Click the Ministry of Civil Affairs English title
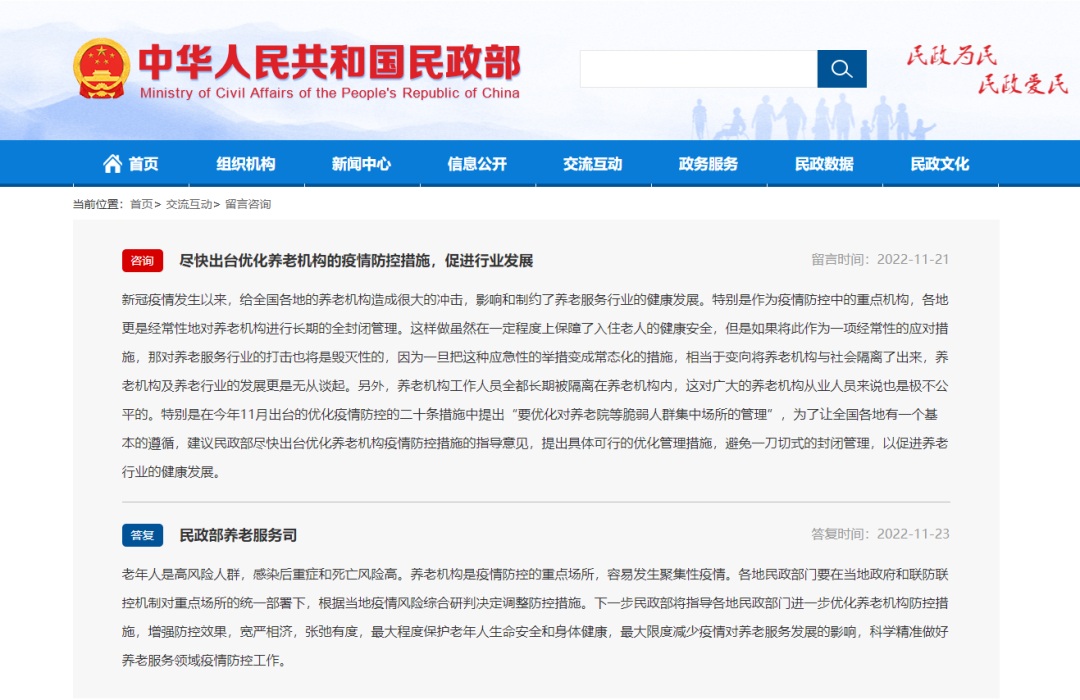 pos(330,93)
